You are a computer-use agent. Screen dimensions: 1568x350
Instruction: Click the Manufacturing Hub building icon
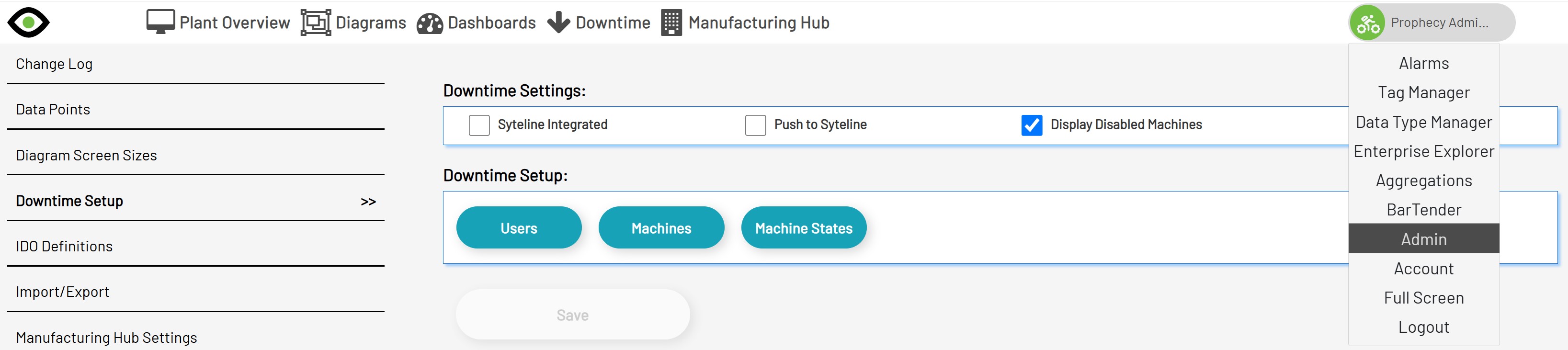(671, 23)
